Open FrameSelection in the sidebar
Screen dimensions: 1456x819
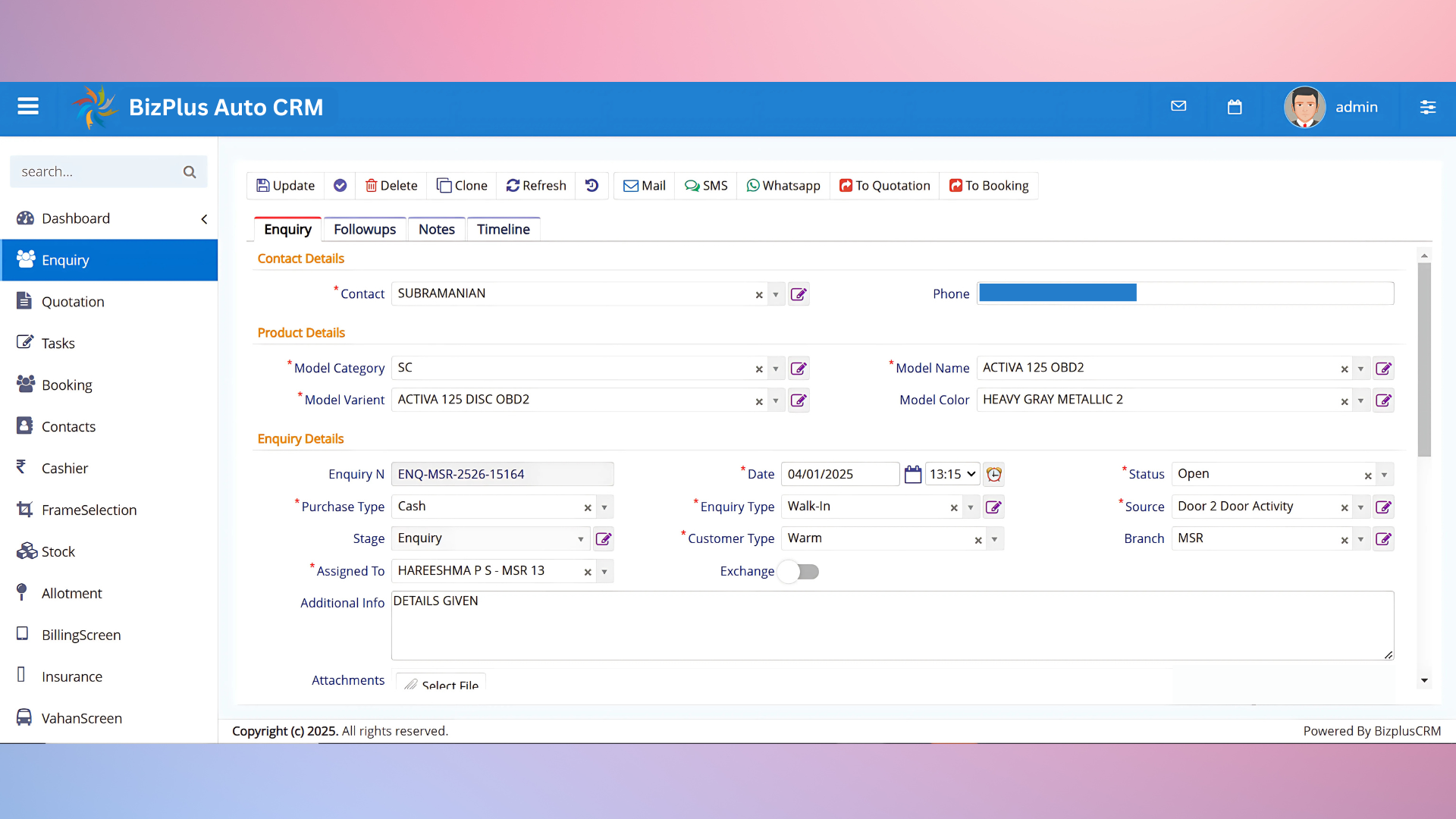coord(109,510)
